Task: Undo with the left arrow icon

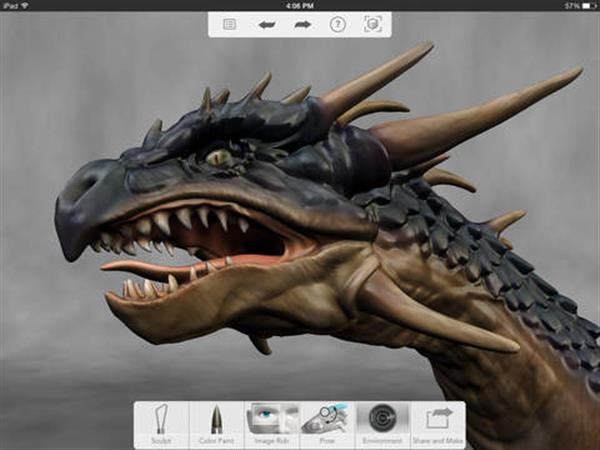Action: pos(267,25)
